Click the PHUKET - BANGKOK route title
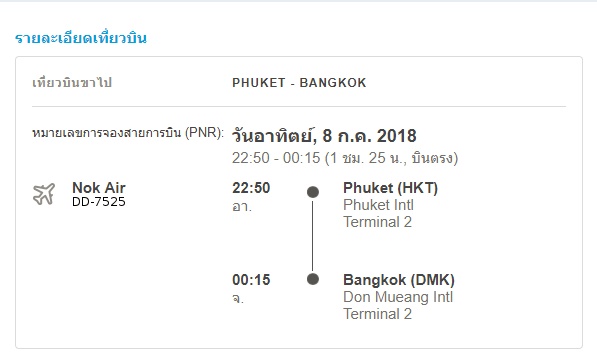 299,83
